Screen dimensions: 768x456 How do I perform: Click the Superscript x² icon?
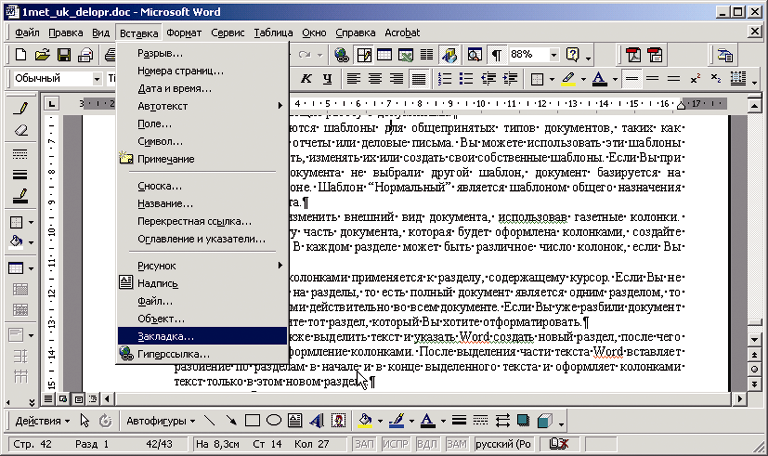click(695, 78)
